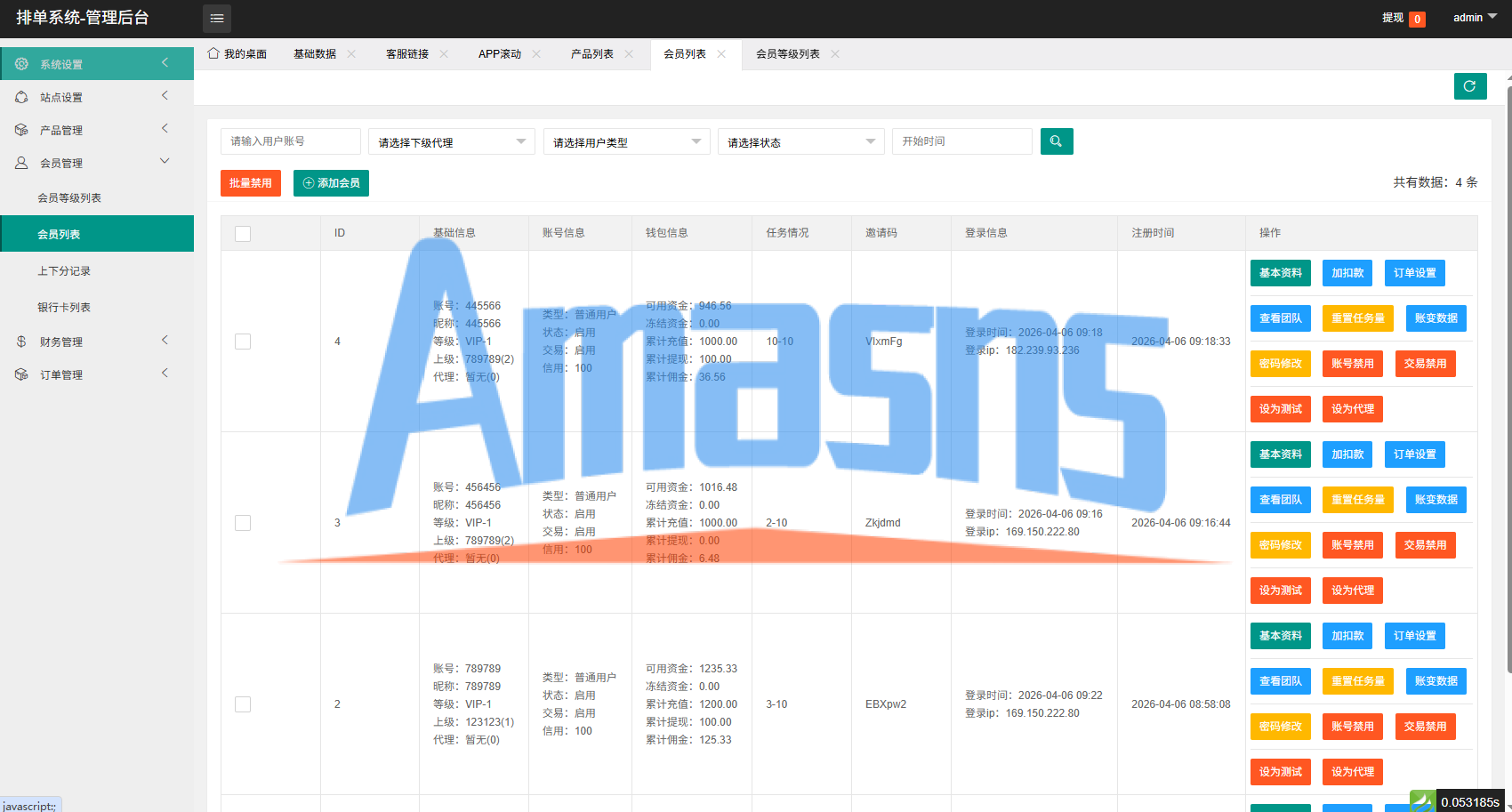Open the admin user dropdown

click(1475, 18)
